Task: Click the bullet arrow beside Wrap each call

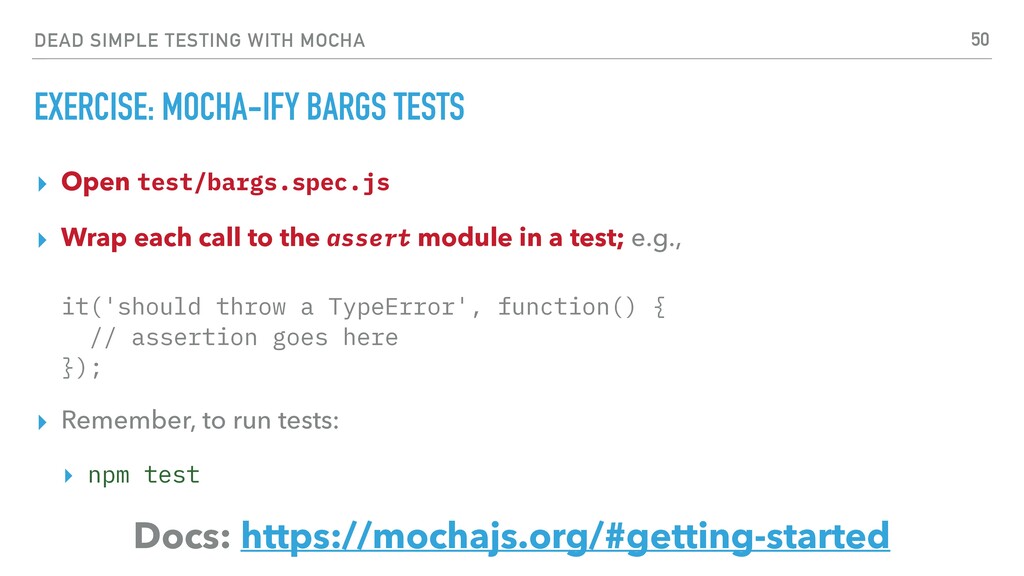Action: [42, 240]
